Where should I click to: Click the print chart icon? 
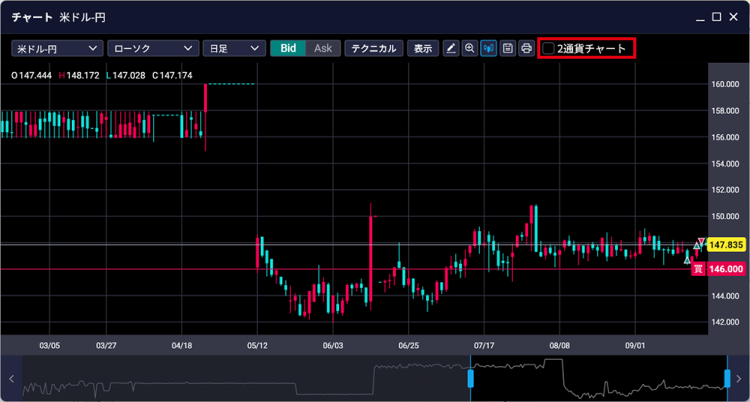[526, 48]
